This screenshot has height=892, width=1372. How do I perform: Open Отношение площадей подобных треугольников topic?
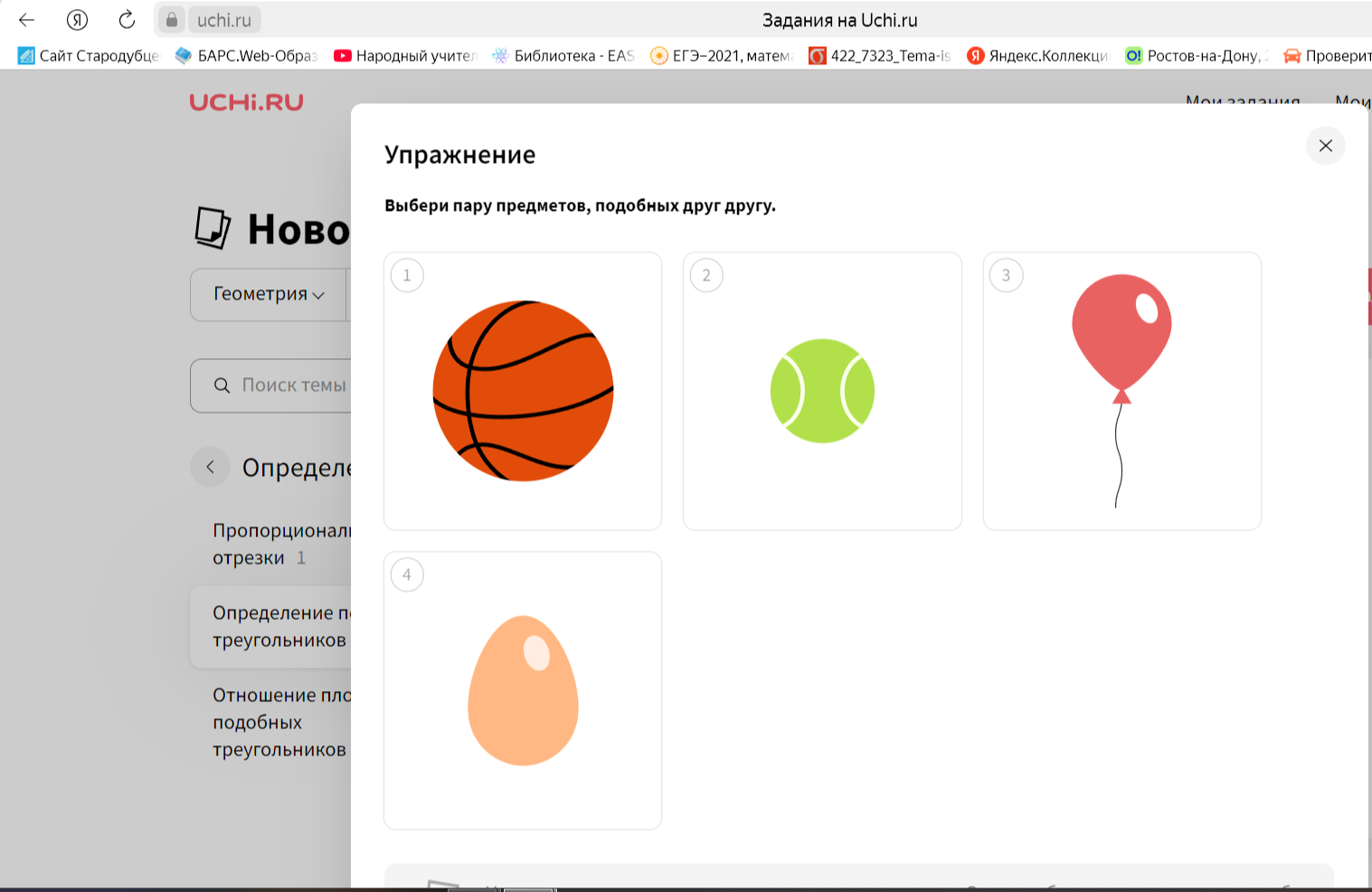tap(280, 722)
